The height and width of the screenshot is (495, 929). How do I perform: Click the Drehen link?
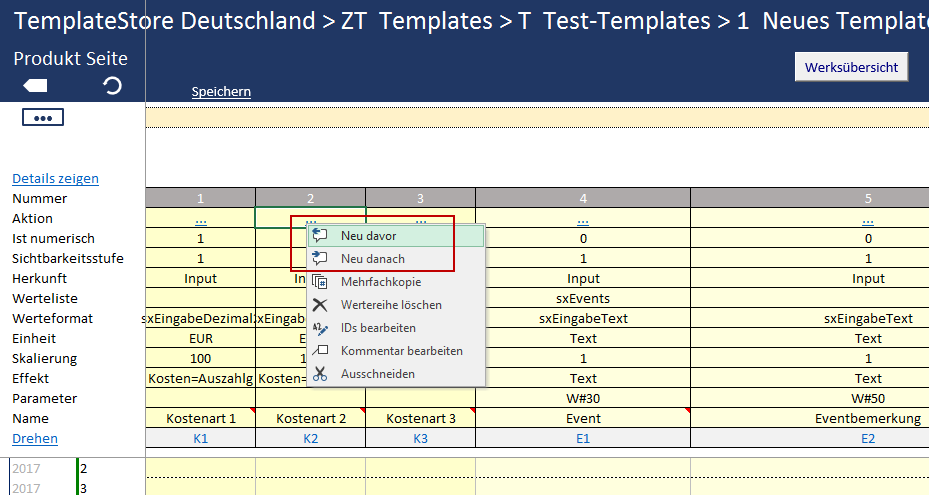[35, 439]
